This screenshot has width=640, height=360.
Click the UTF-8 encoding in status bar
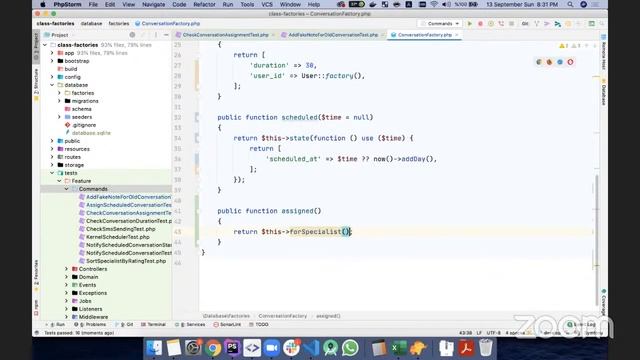coord(493,333)
